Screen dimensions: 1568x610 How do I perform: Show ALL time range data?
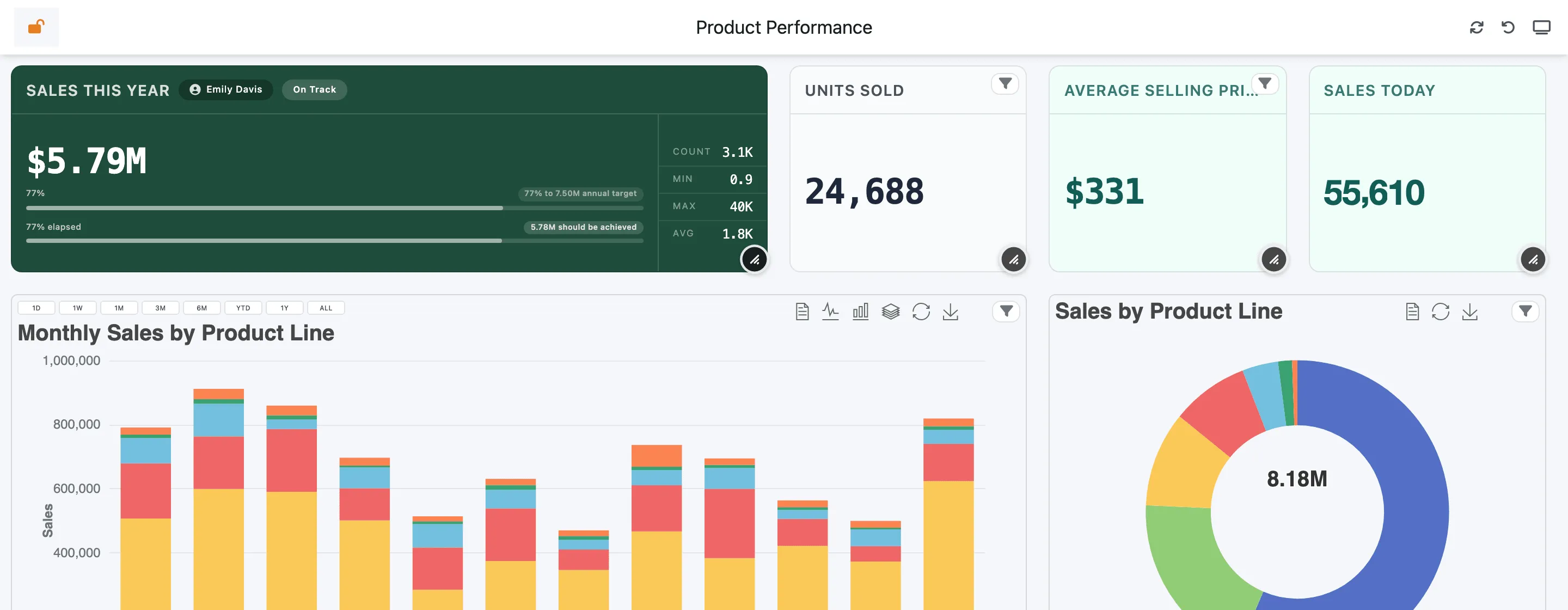(326, 308)
